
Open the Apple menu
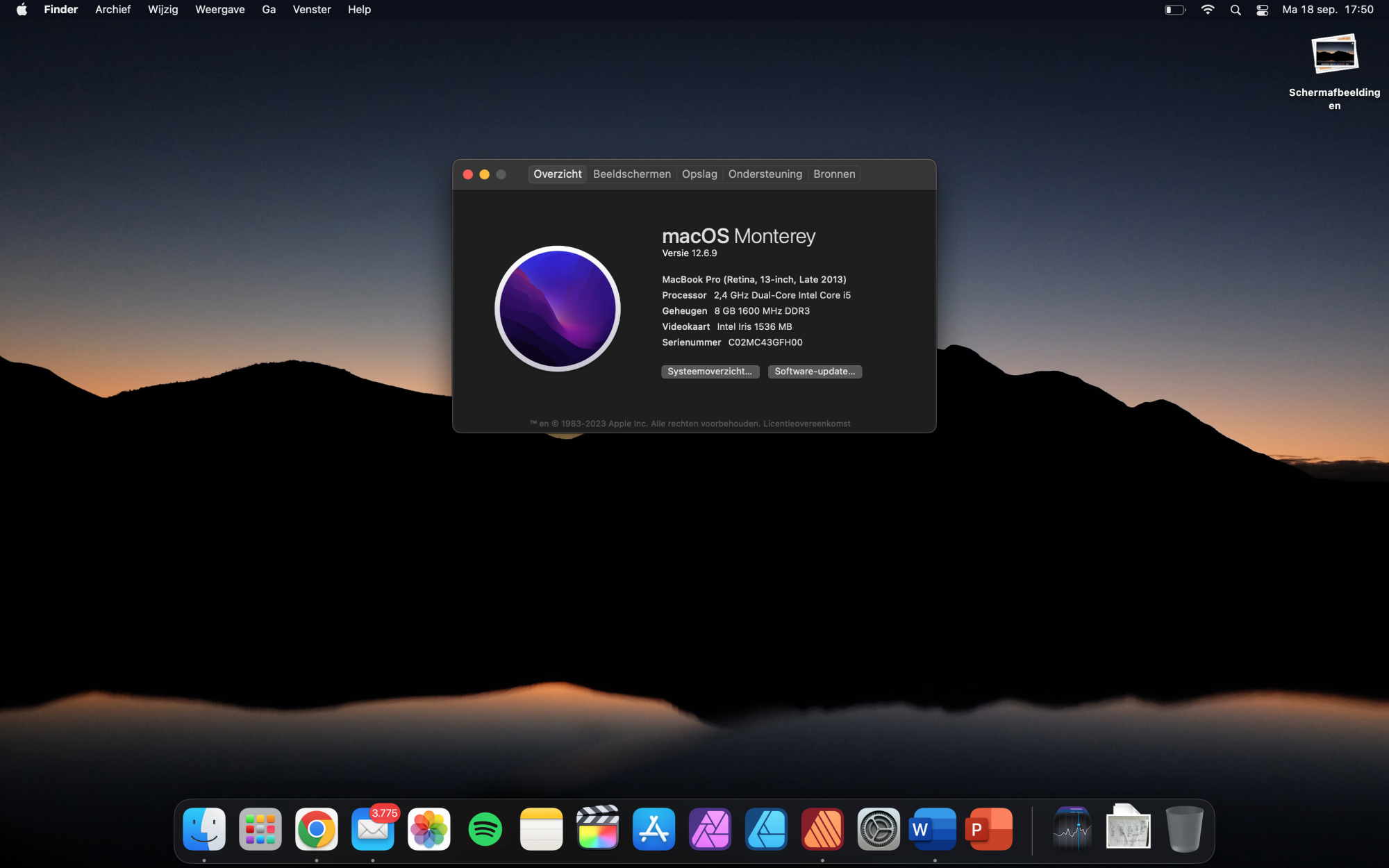tap(22, 10)
